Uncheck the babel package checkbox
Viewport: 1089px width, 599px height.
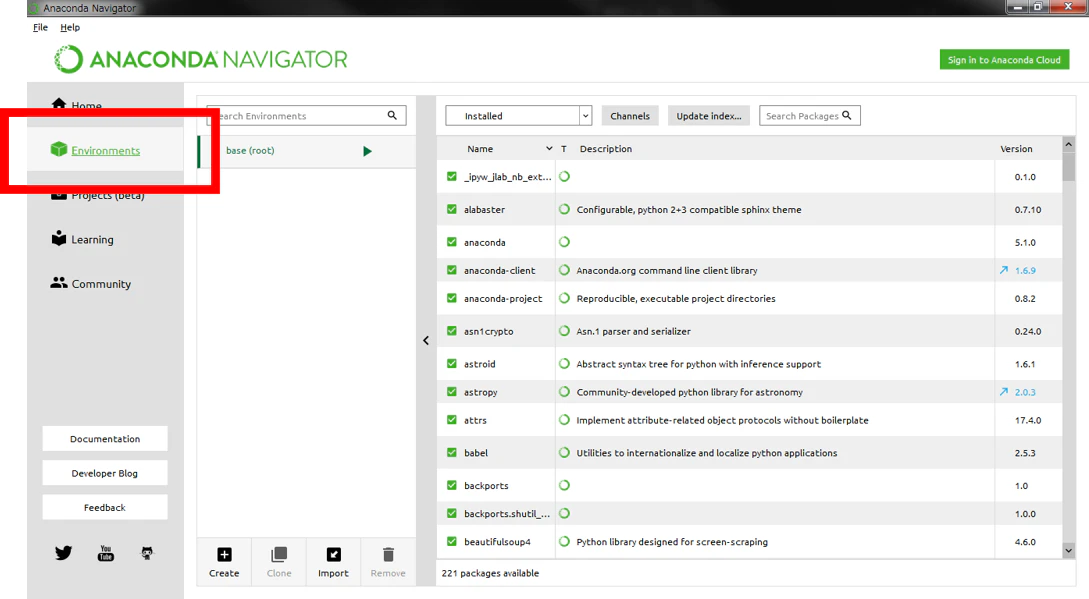[452, 452]
